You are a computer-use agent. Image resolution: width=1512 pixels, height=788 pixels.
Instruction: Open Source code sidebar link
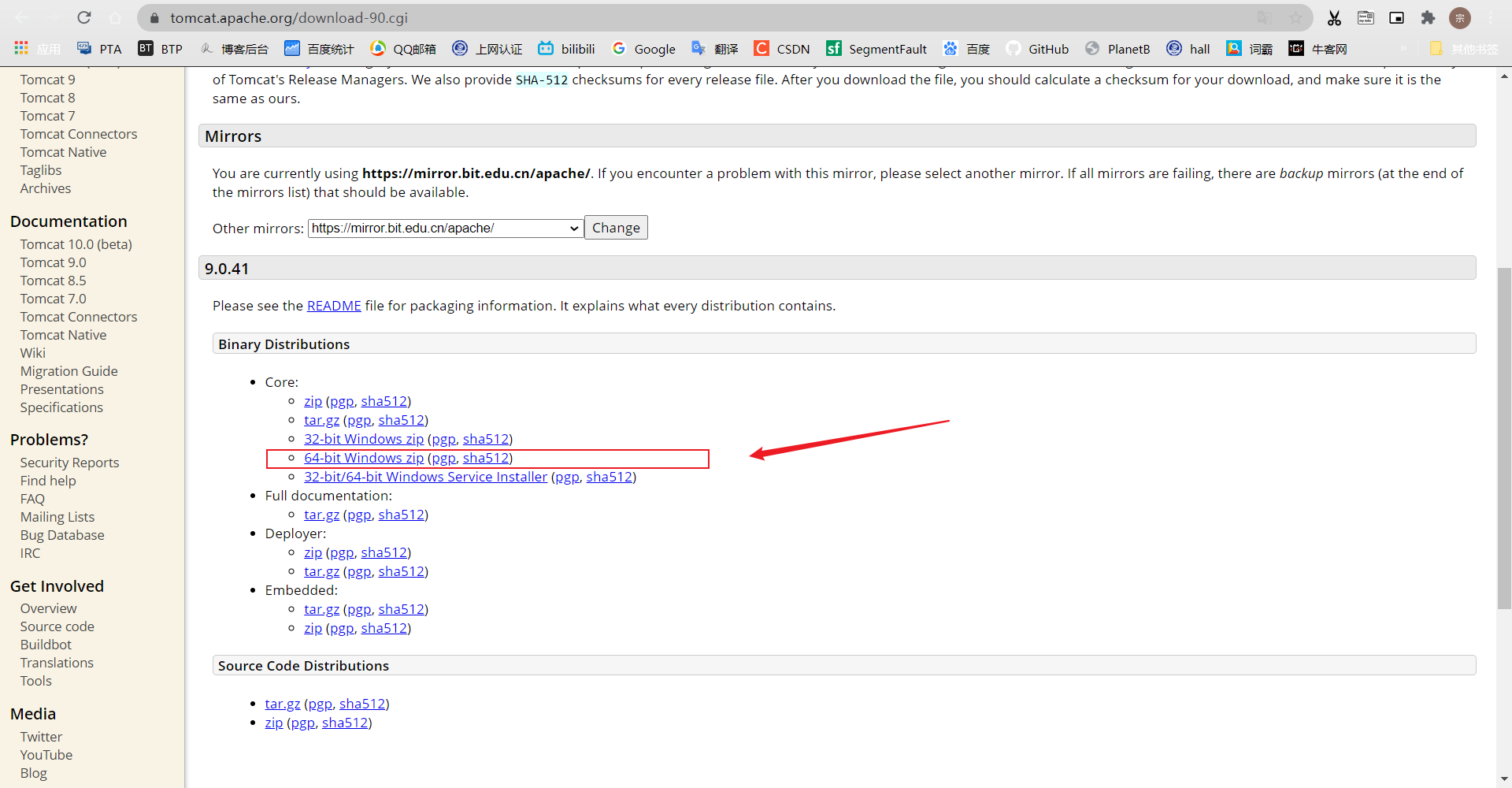point(57,626)
